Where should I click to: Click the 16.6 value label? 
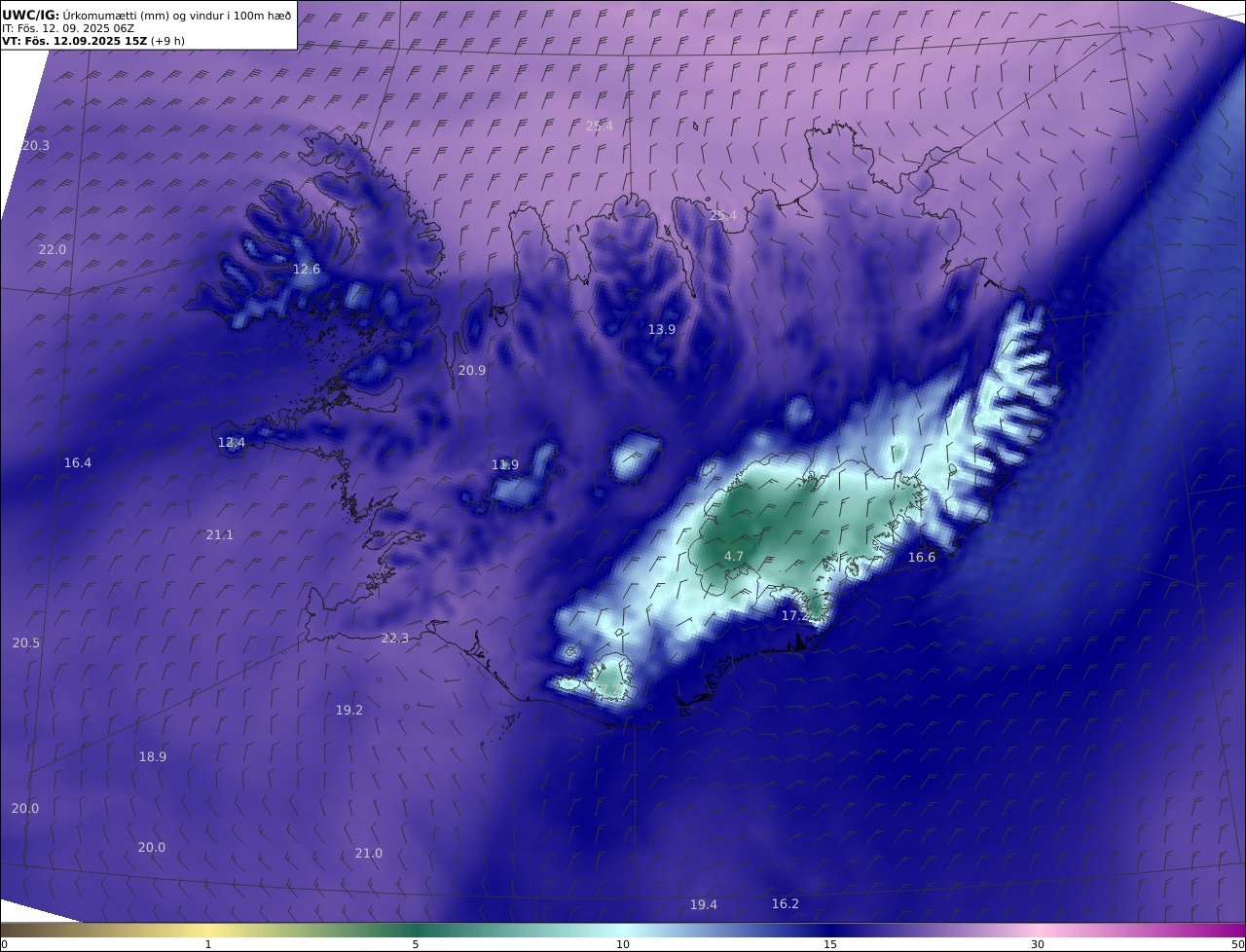coord(922,558)
